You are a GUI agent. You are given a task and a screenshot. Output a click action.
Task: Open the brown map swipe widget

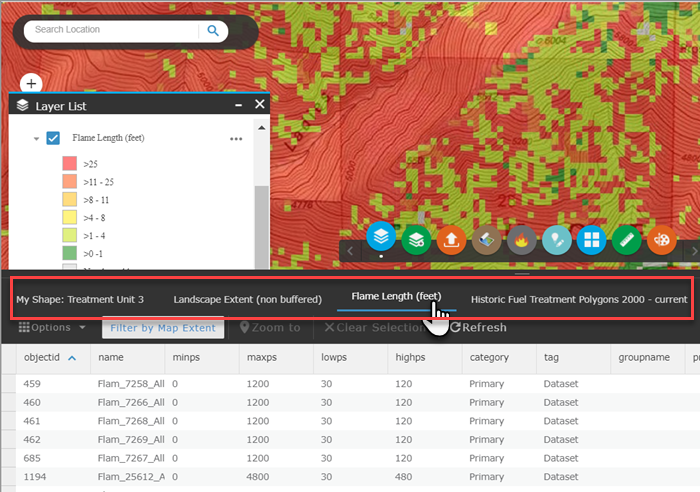point(486,240)
